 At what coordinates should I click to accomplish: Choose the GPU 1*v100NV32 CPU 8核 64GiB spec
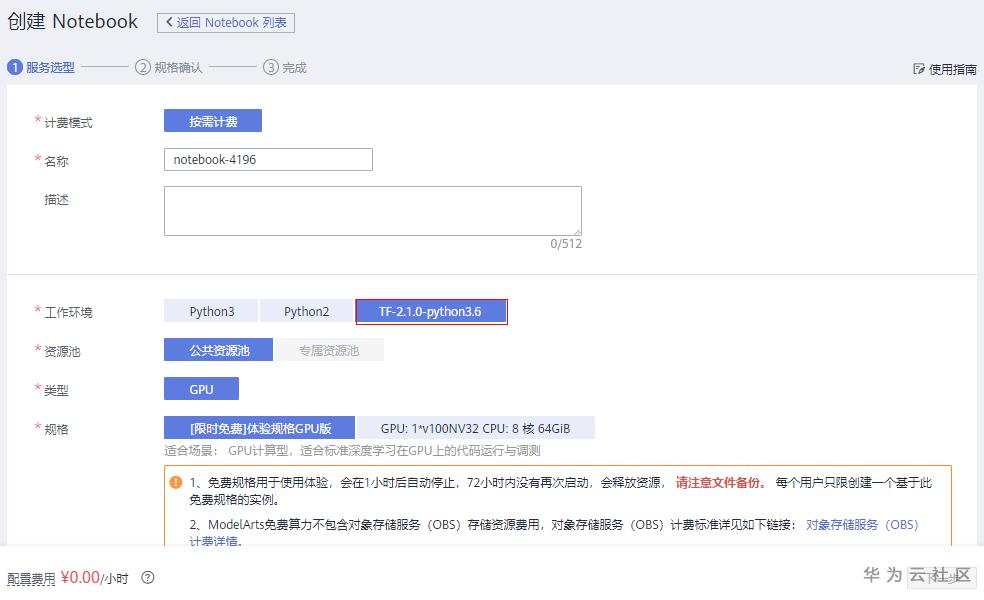(476, 428)
